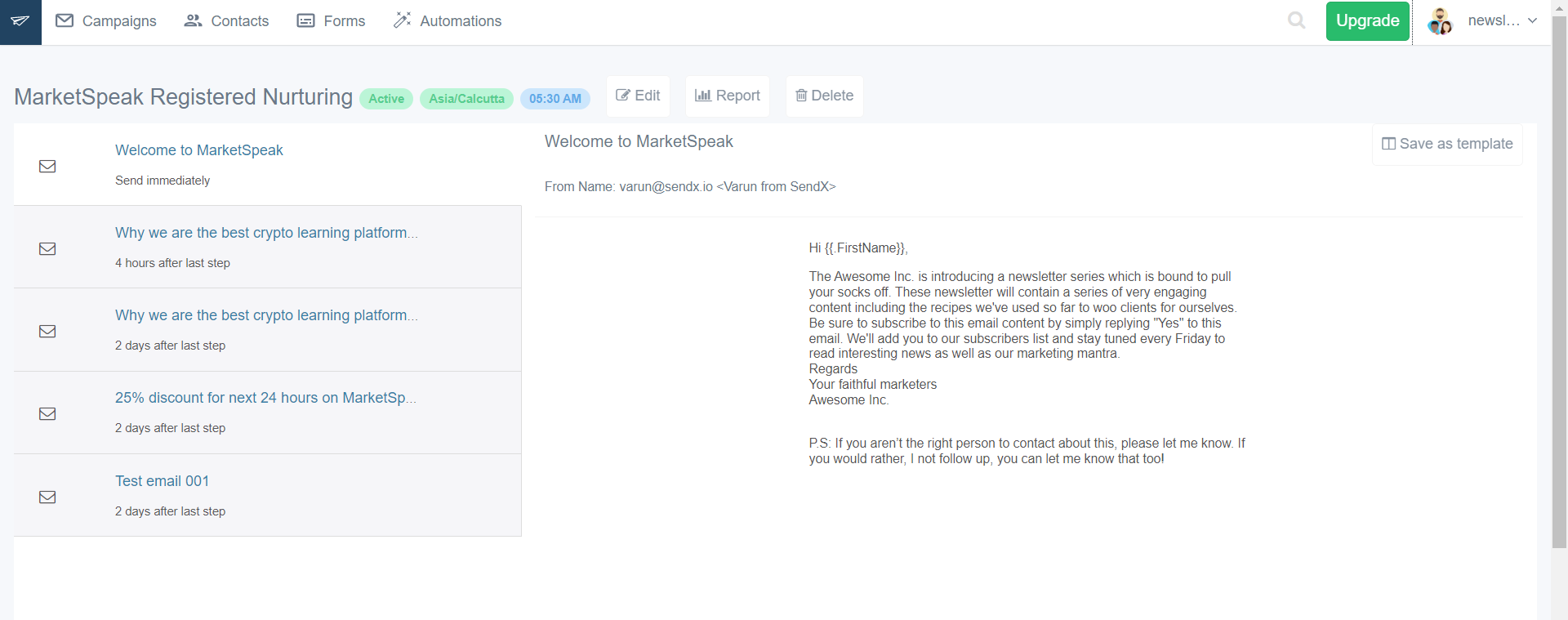Image resolution: width=1568 pixels, height=620 pixels.
Task: Click envelope icon beside Welcome to MarketSpeak
Action: [x=47, y=166]
